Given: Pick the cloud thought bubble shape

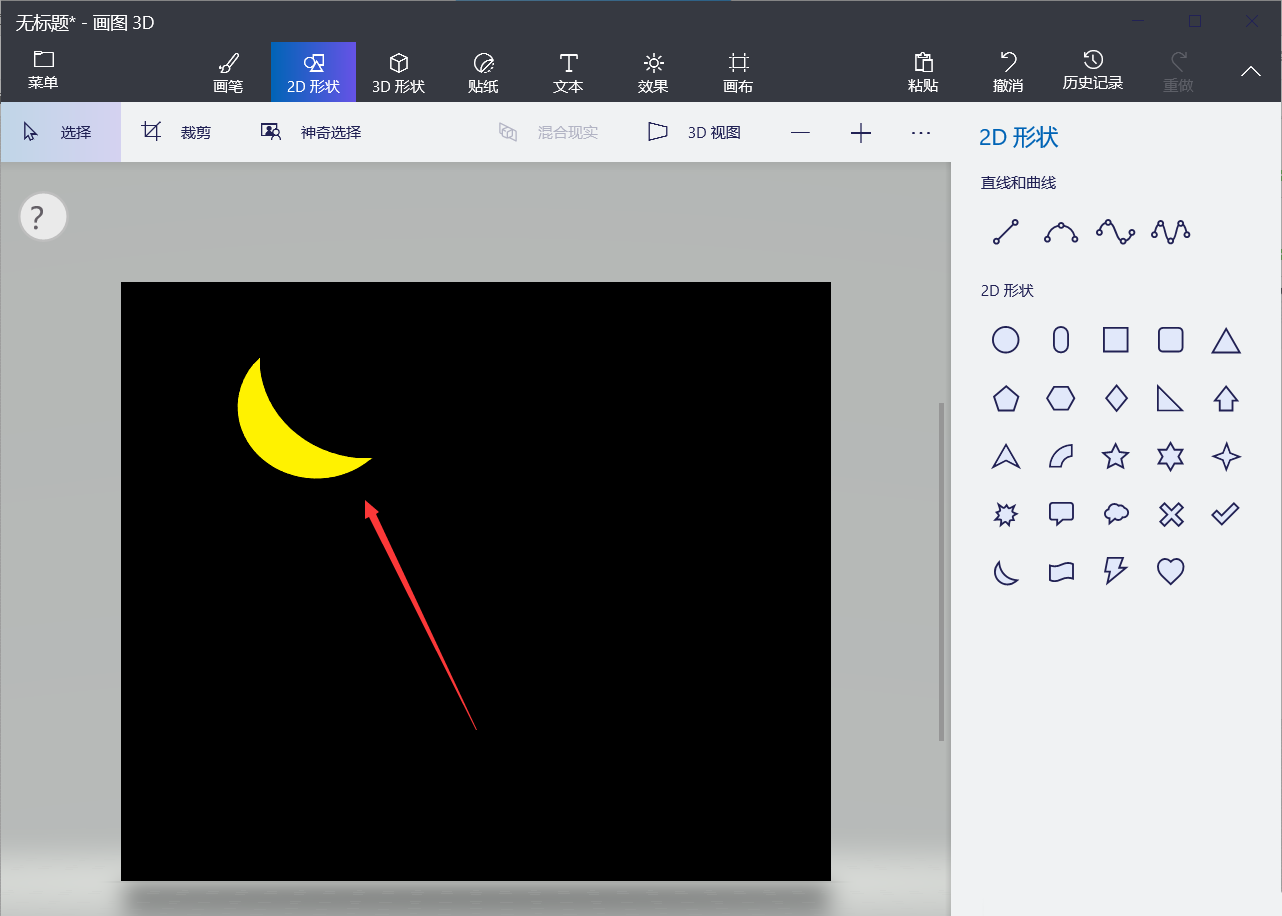Looking at the screenshot, I should tap(1116, 515).
